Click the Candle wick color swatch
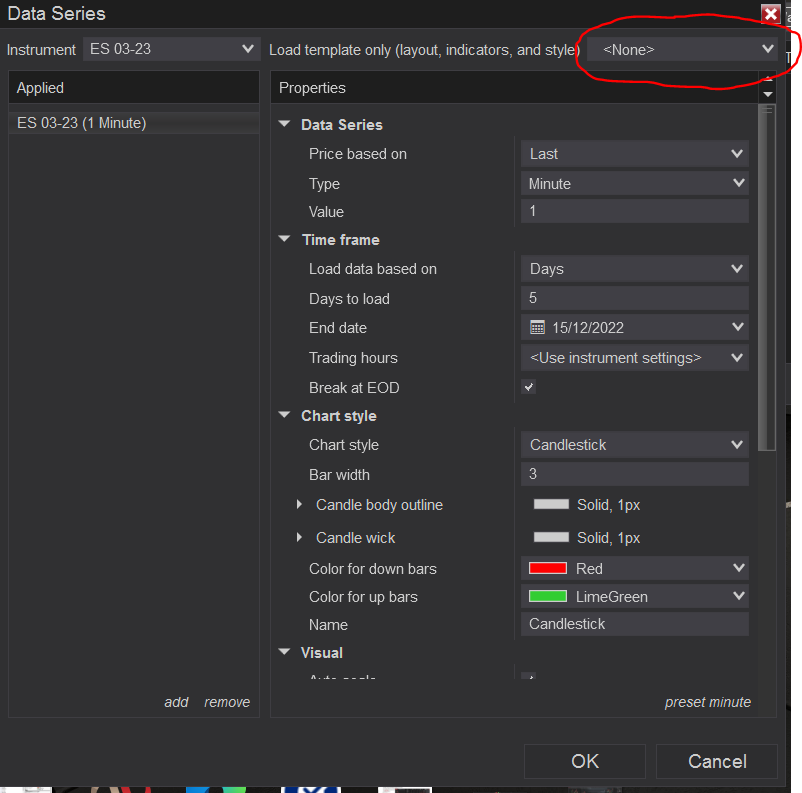The image size is (802, 793). click(x=551, y=537)
